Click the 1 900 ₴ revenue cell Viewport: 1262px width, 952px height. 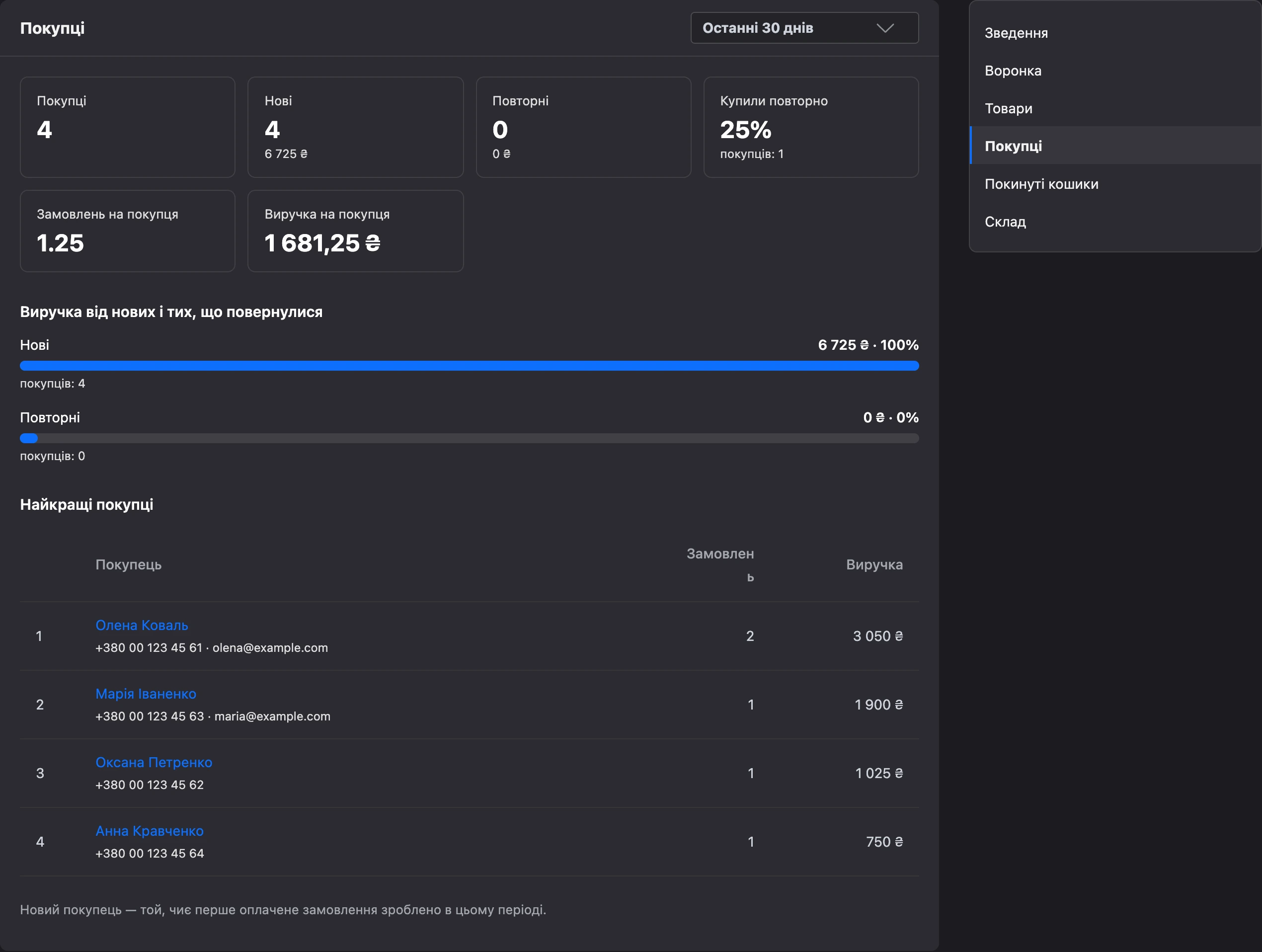tap(878, 705)
